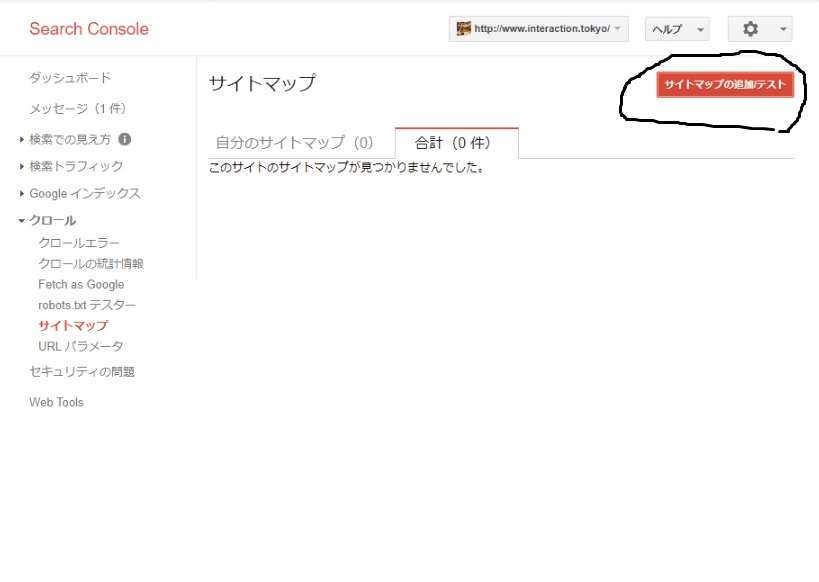The image size is (819, 582).
Task: Open URL パラメータ
Action: [x=81, y=346]
